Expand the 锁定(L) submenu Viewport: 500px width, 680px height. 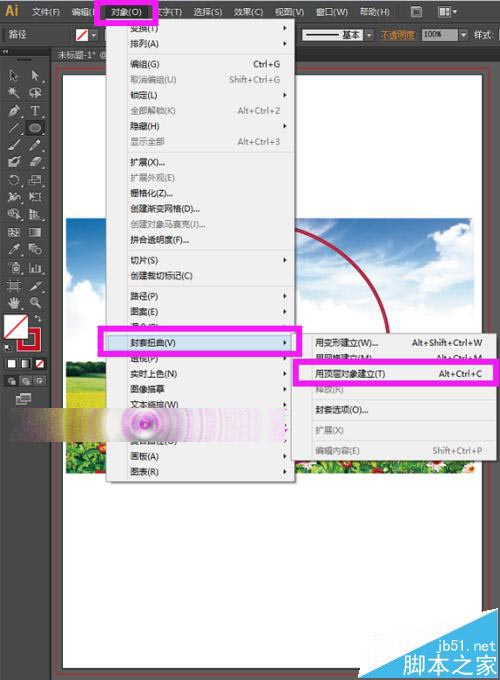[x=200, y=95]
